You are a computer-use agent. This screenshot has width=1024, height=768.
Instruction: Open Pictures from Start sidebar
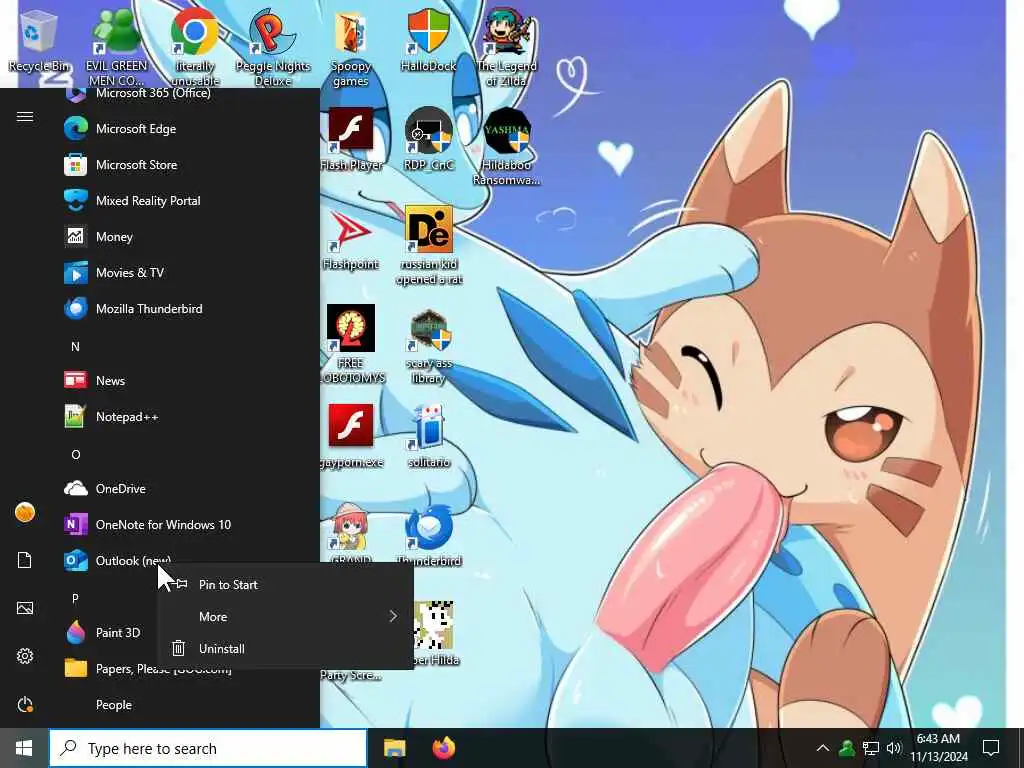[x=25, y=608]
